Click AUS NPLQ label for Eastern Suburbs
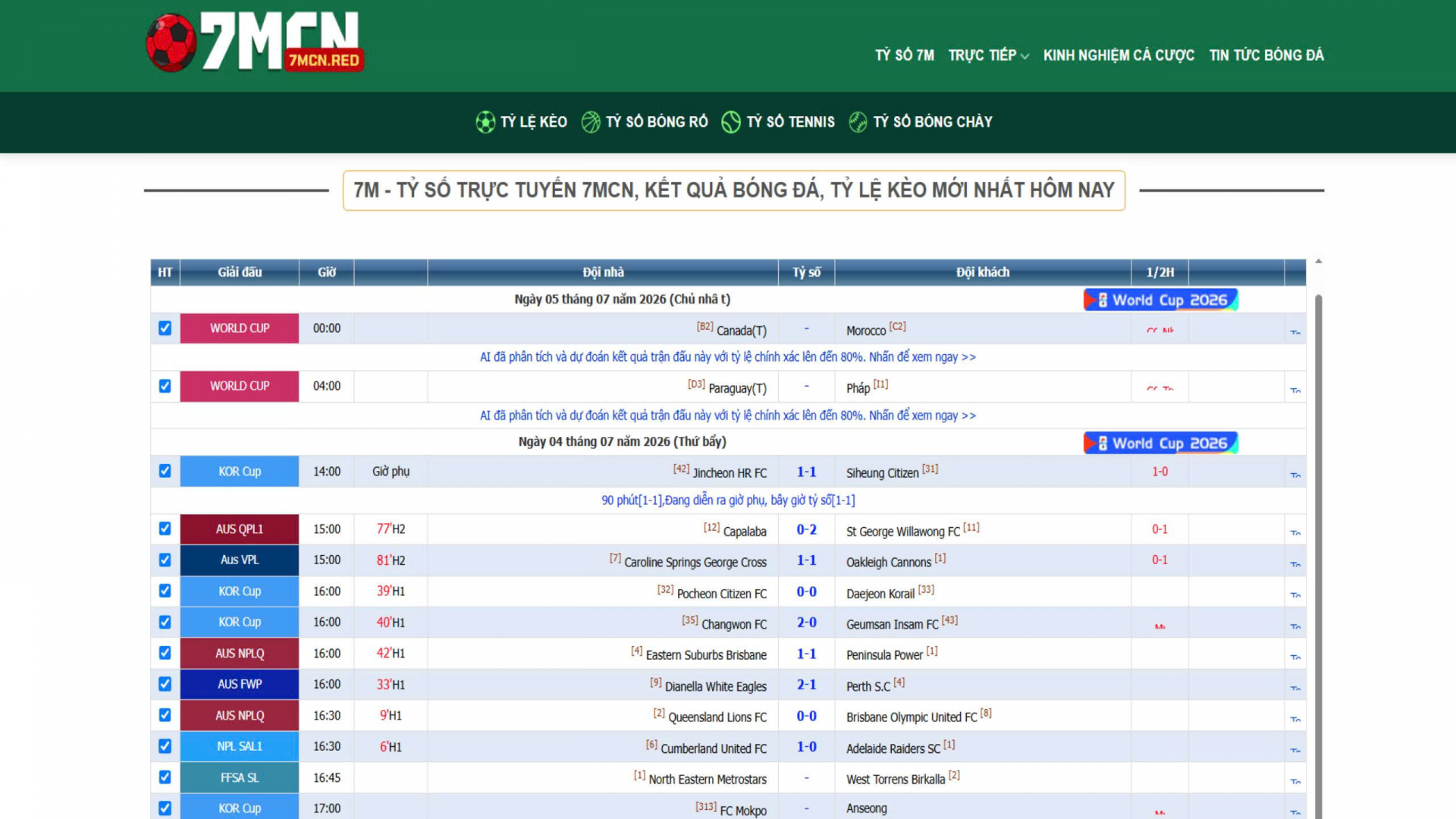Viewport: 1456px width, 819px height. 240,653
